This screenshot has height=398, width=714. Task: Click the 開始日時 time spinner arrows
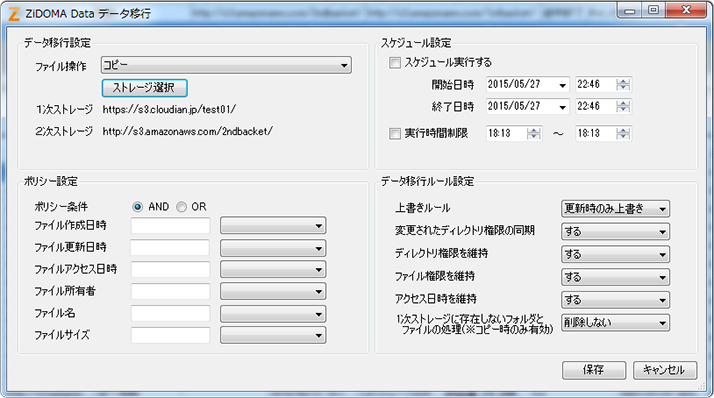(x=623, y=85)
